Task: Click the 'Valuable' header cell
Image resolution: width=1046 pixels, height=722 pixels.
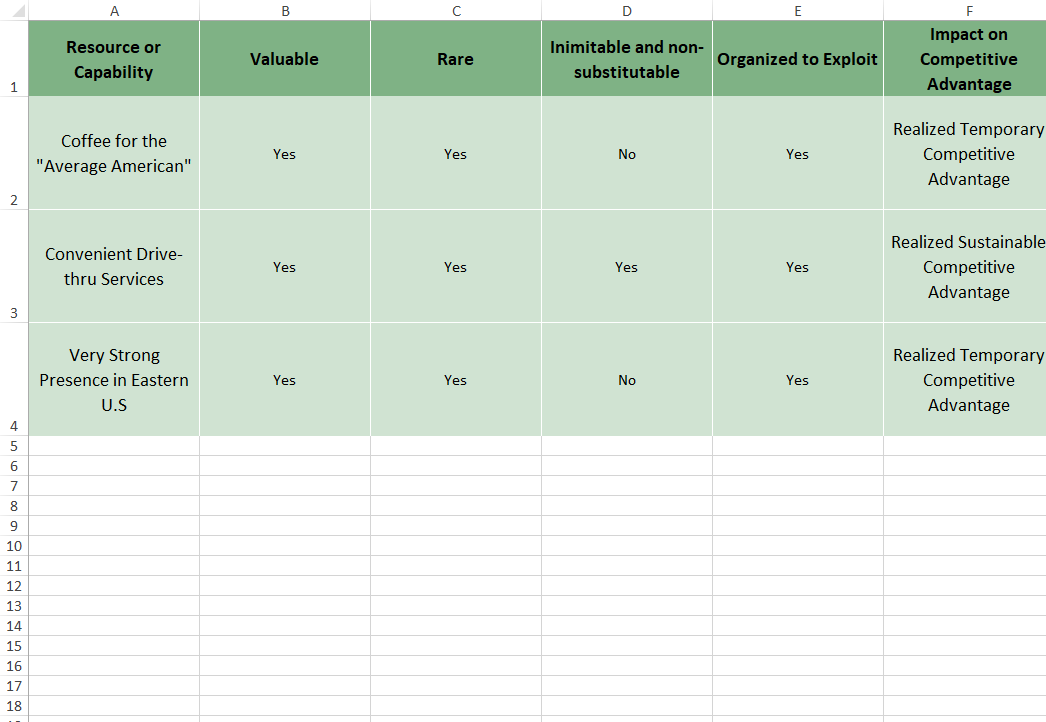Action: pyautogui.click(x=285, y=59)
